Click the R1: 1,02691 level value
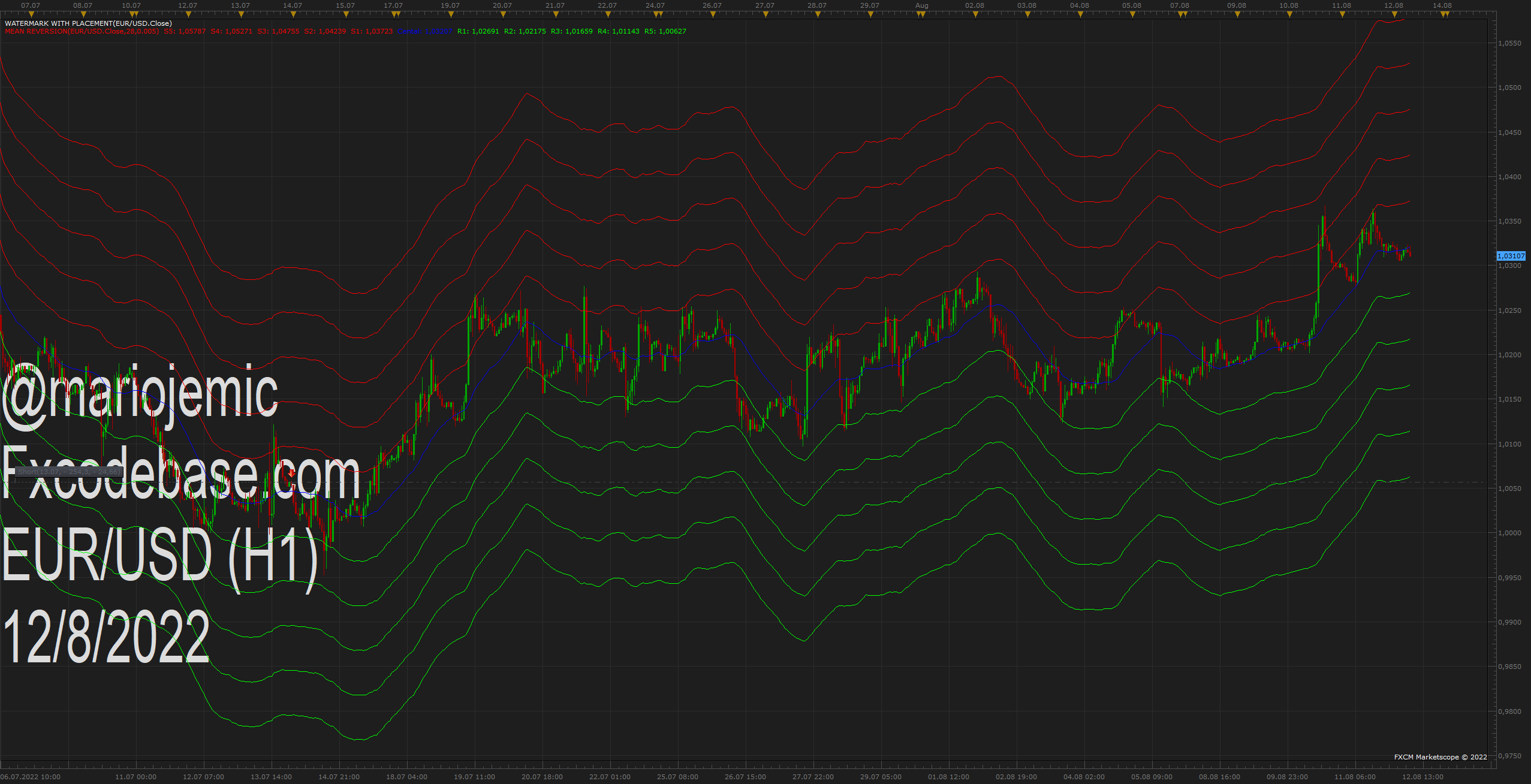 [x=478, y=31]
